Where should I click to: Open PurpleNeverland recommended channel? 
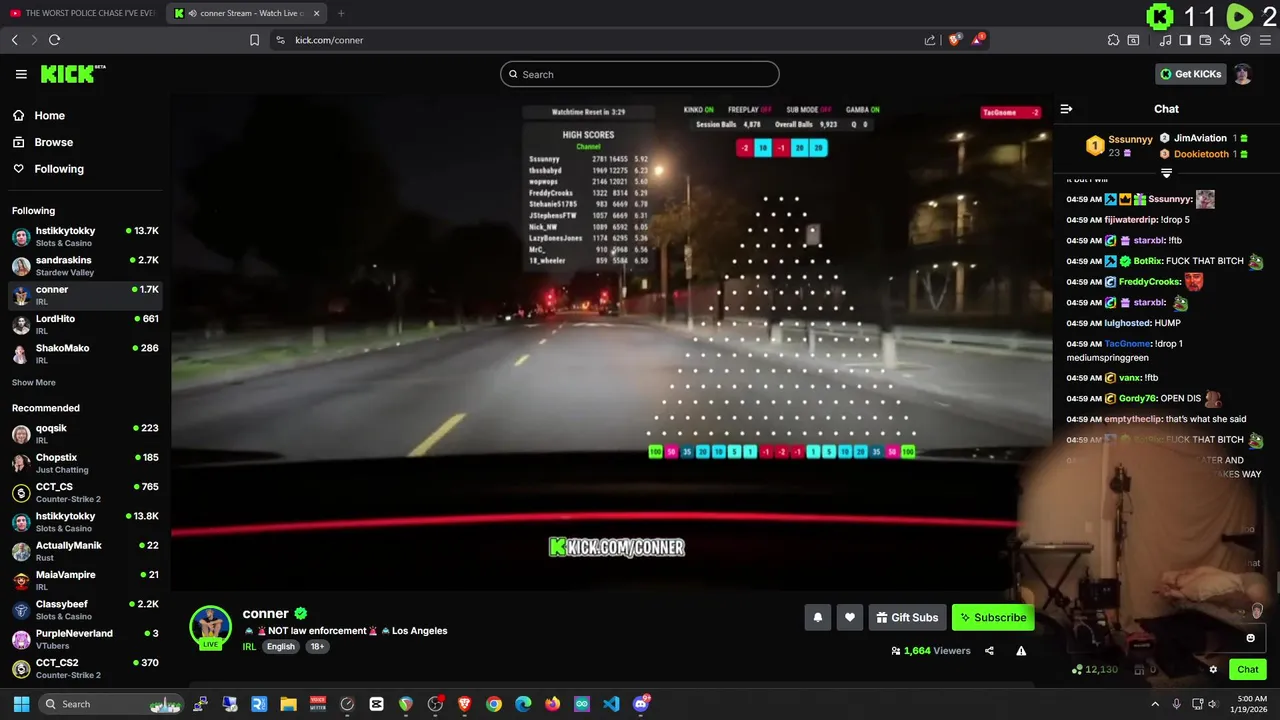85,639
